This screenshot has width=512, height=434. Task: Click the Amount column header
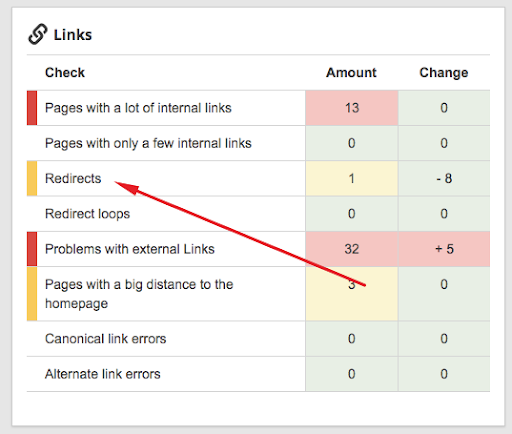tap(351, 72)
